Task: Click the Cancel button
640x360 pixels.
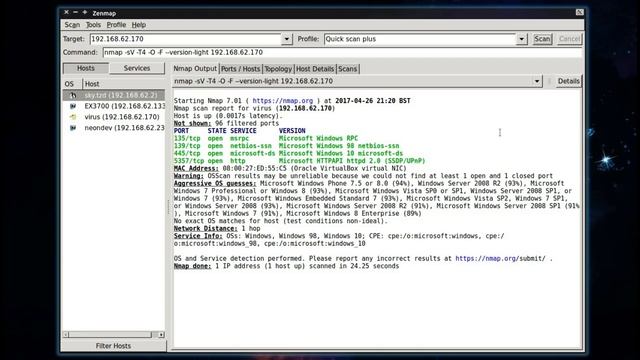Action: 569,39
